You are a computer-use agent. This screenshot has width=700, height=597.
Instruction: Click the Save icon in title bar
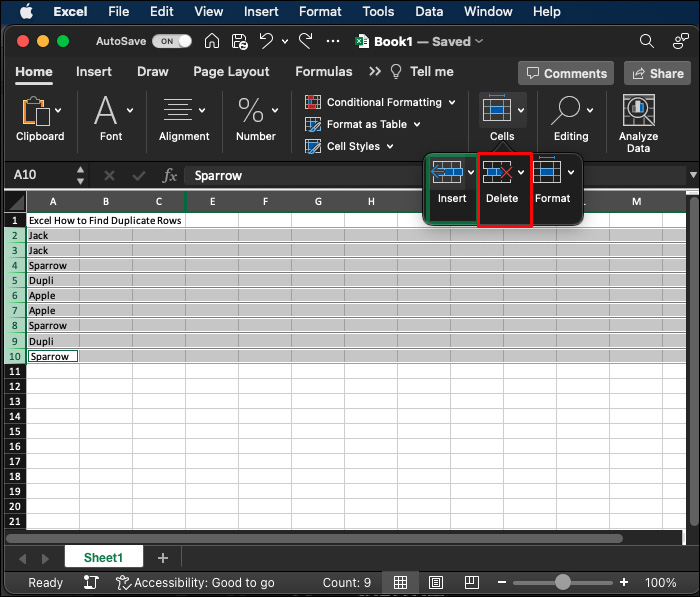tap(239, 41)
